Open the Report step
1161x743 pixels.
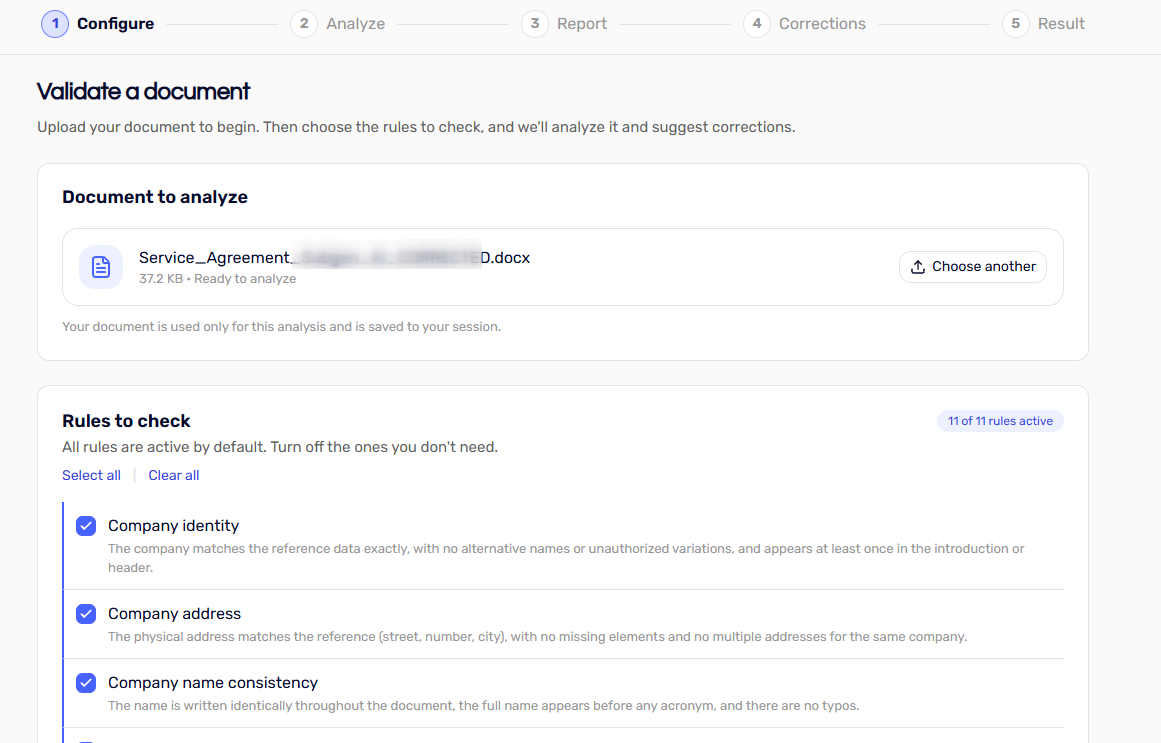(x=582, y=24)
